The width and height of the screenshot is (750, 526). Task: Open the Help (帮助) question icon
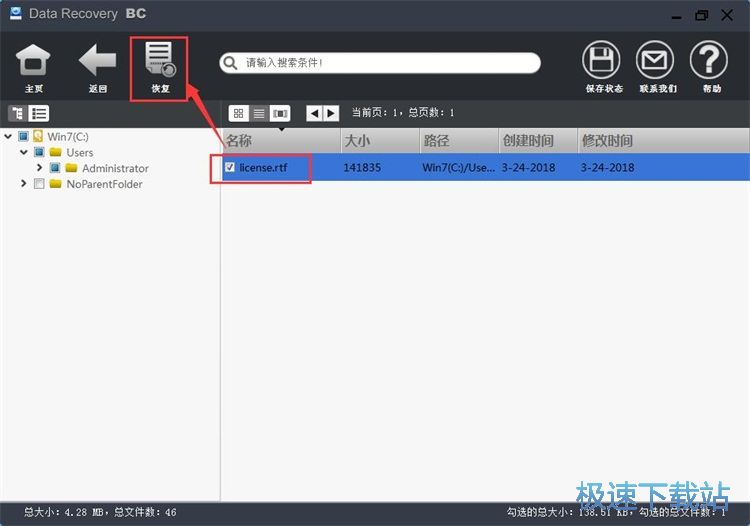(x=709, y=60)
